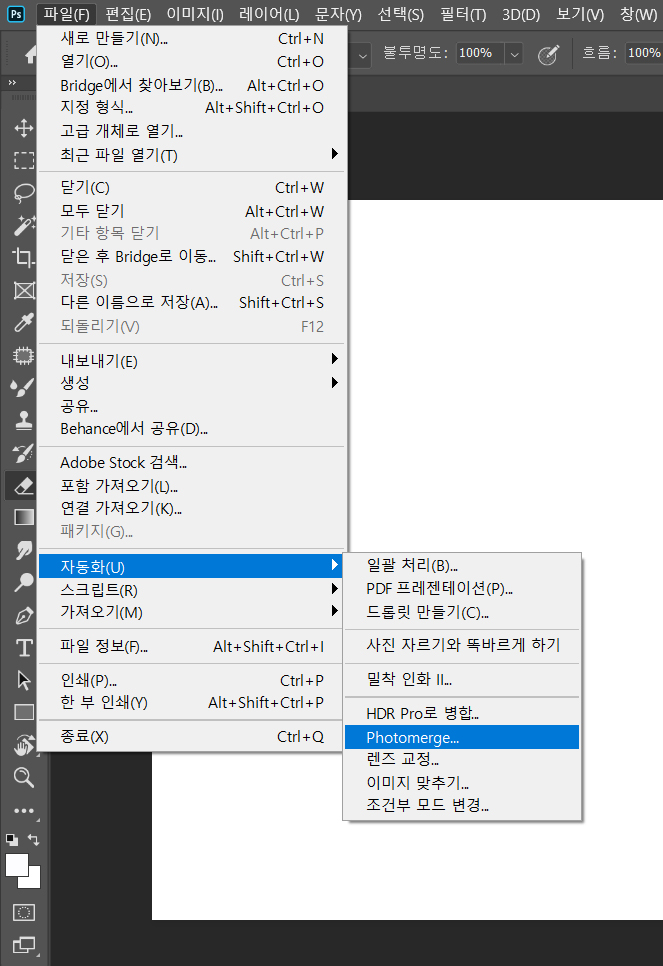Choose 새로 만들기(N)... from File menu
The image size is (663, 966).
(x=192, y=38)
